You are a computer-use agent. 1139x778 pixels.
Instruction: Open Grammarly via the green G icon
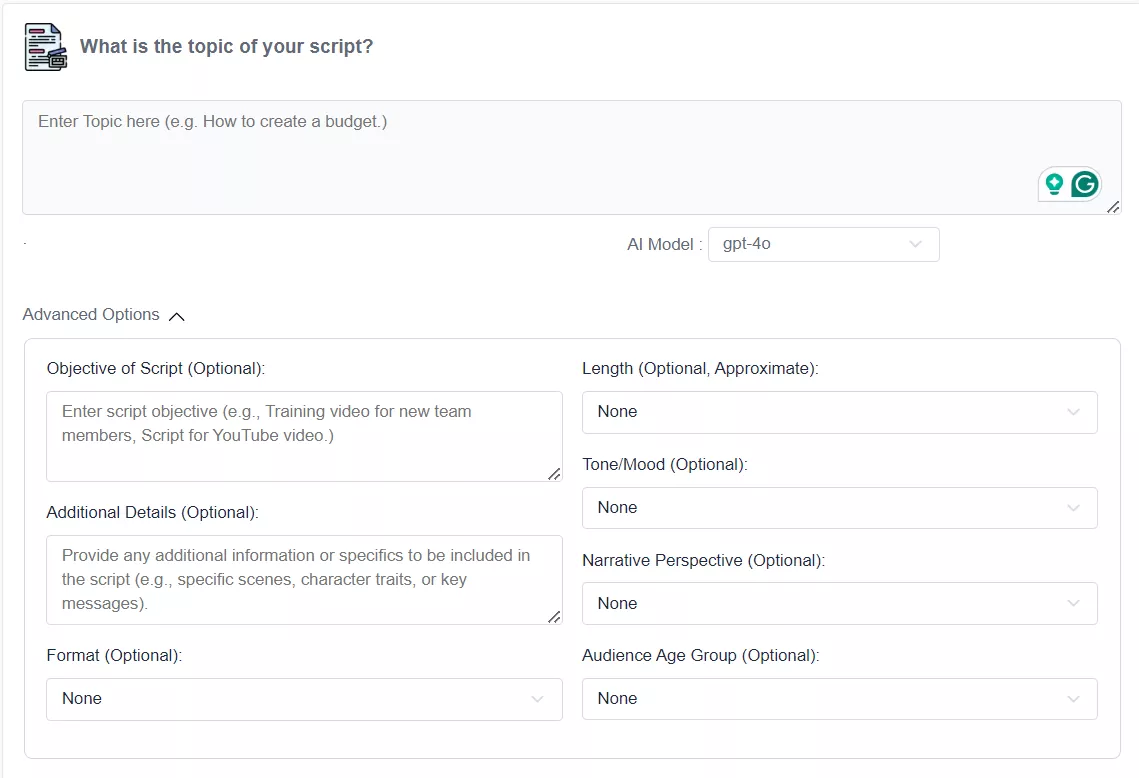[x=1087, y=184]
